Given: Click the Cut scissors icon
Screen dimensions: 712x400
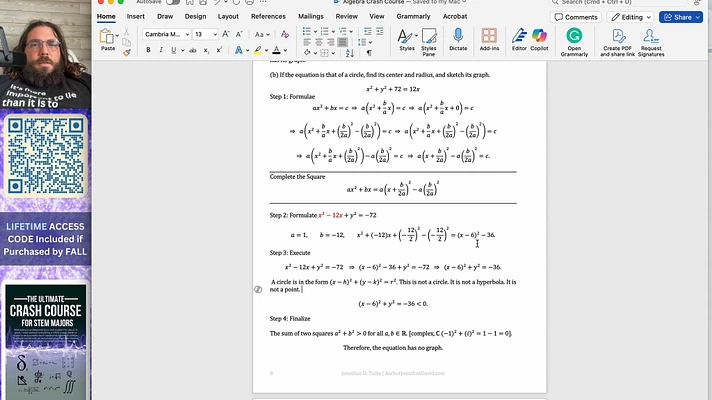Looking at the screenshot, I should (127, 32).
